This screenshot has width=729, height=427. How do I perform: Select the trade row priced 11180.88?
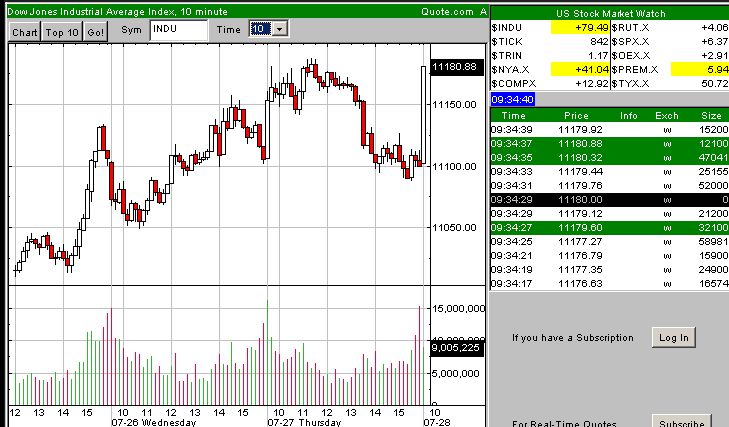tap(610, 144)
